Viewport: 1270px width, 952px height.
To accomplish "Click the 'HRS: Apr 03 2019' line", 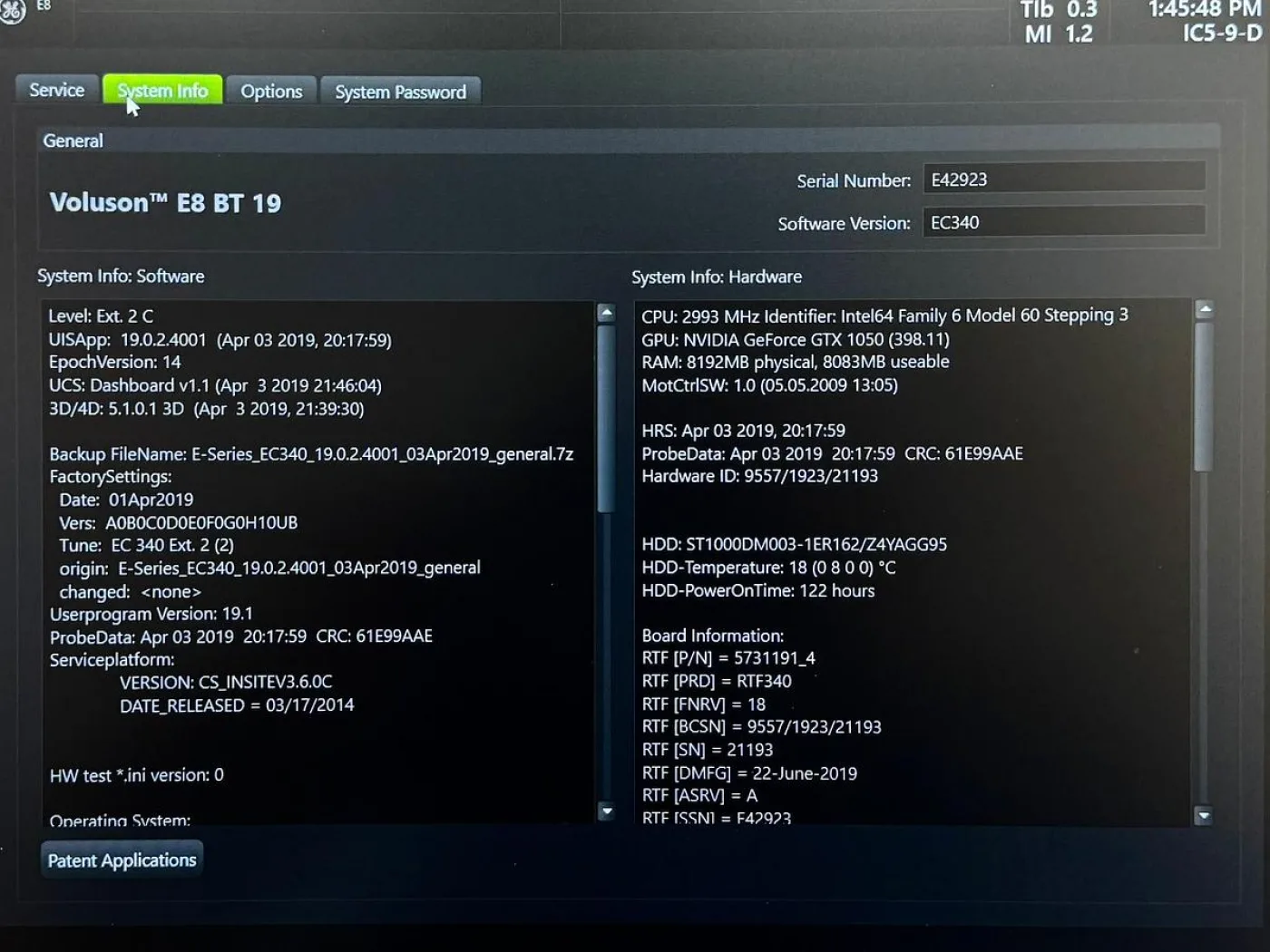I will pos(743,431).
